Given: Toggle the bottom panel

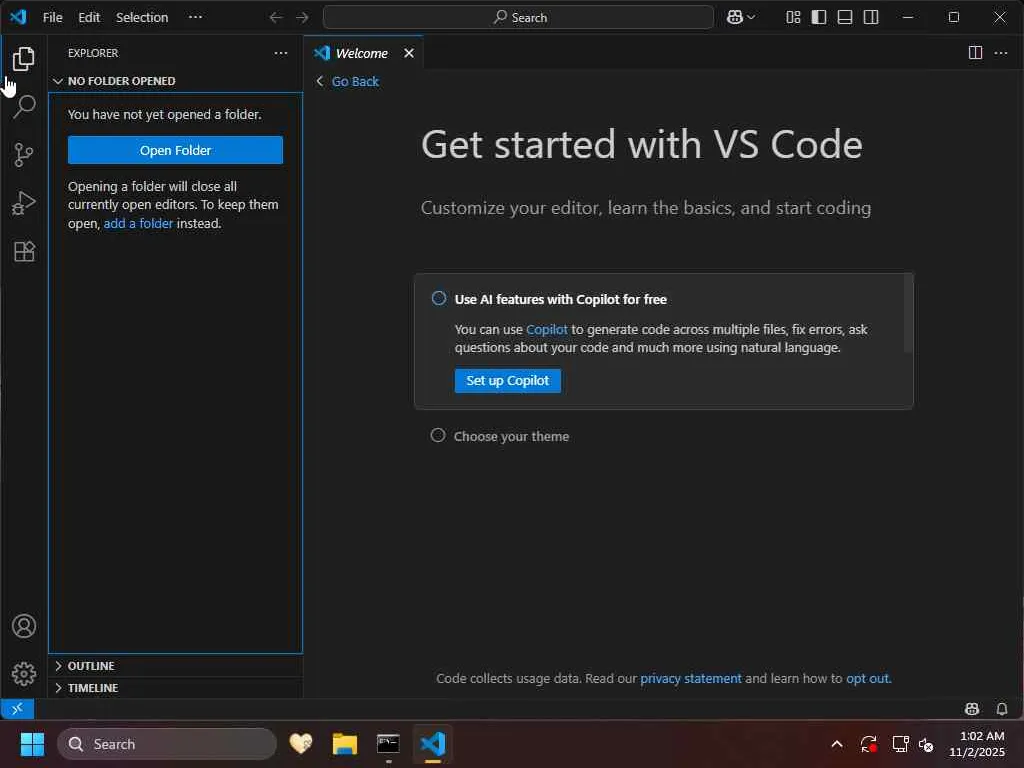Looking at the screenshot, I should point(845,17).
